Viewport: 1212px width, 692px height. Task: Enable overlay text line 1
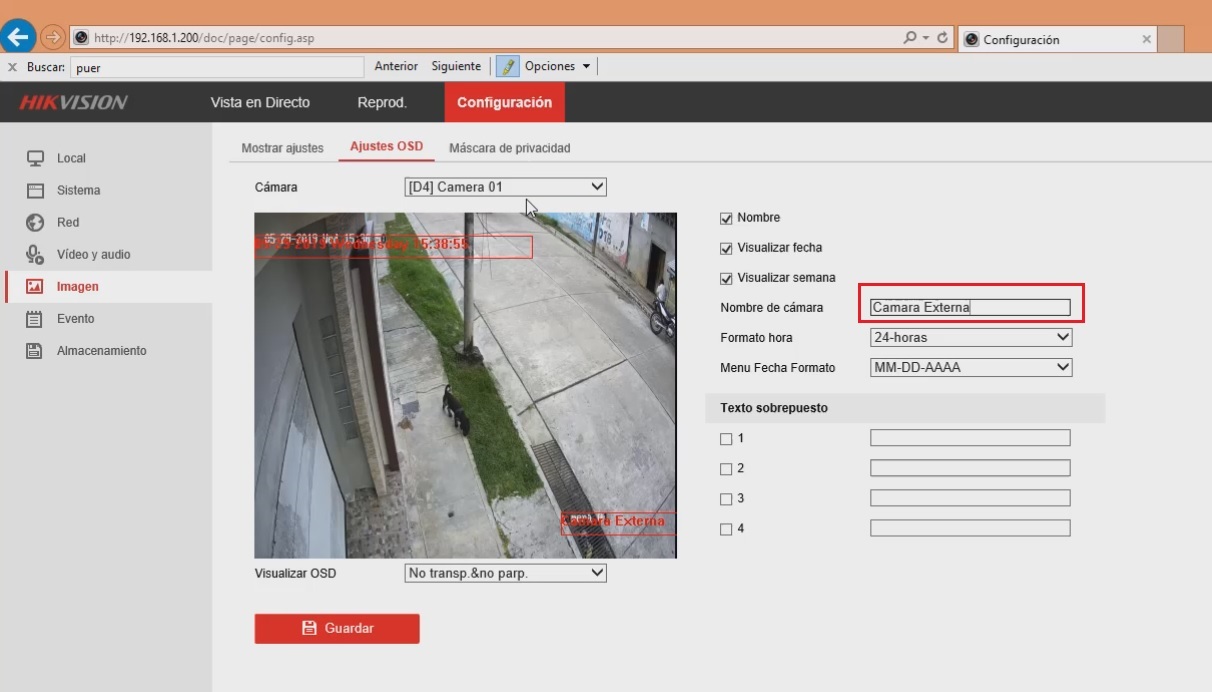click(724, 438)
